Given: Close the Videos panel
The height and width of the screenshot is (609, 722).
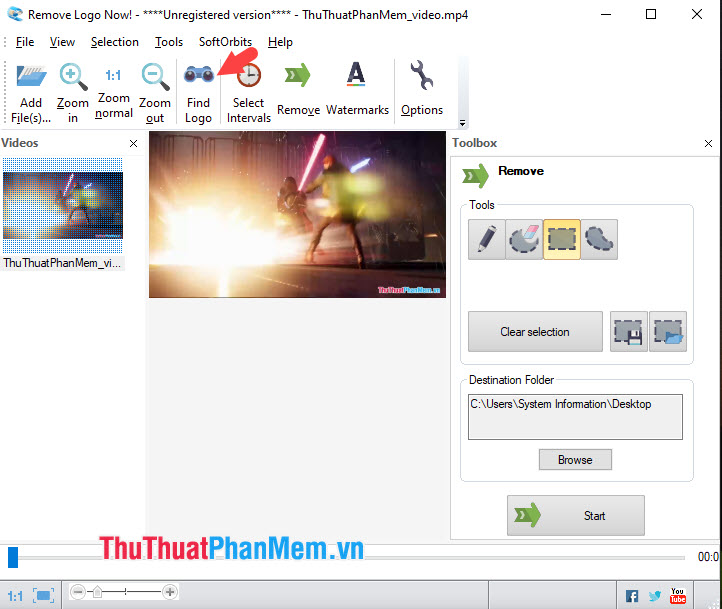Looking at the screenshot, I should 134,144.
